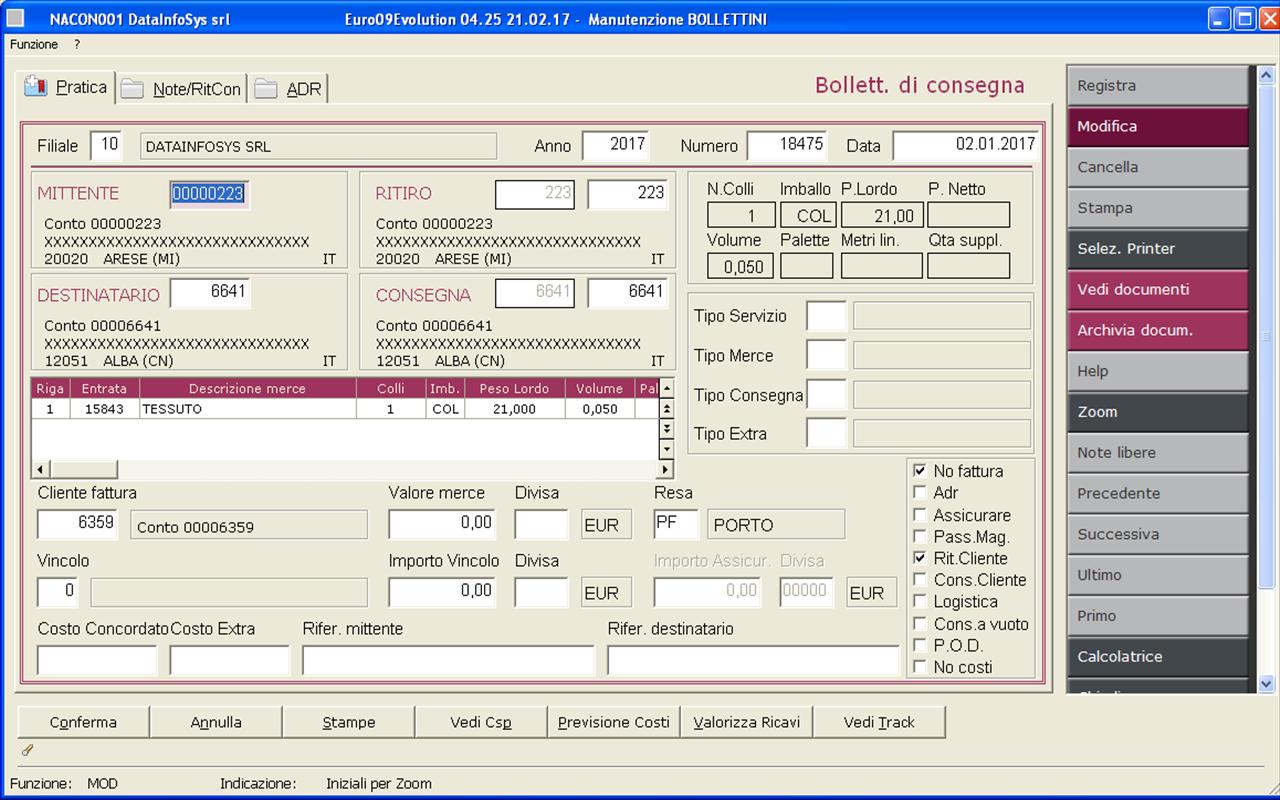
Task: Click the Stampe button
Action: (x=349, y=722)
